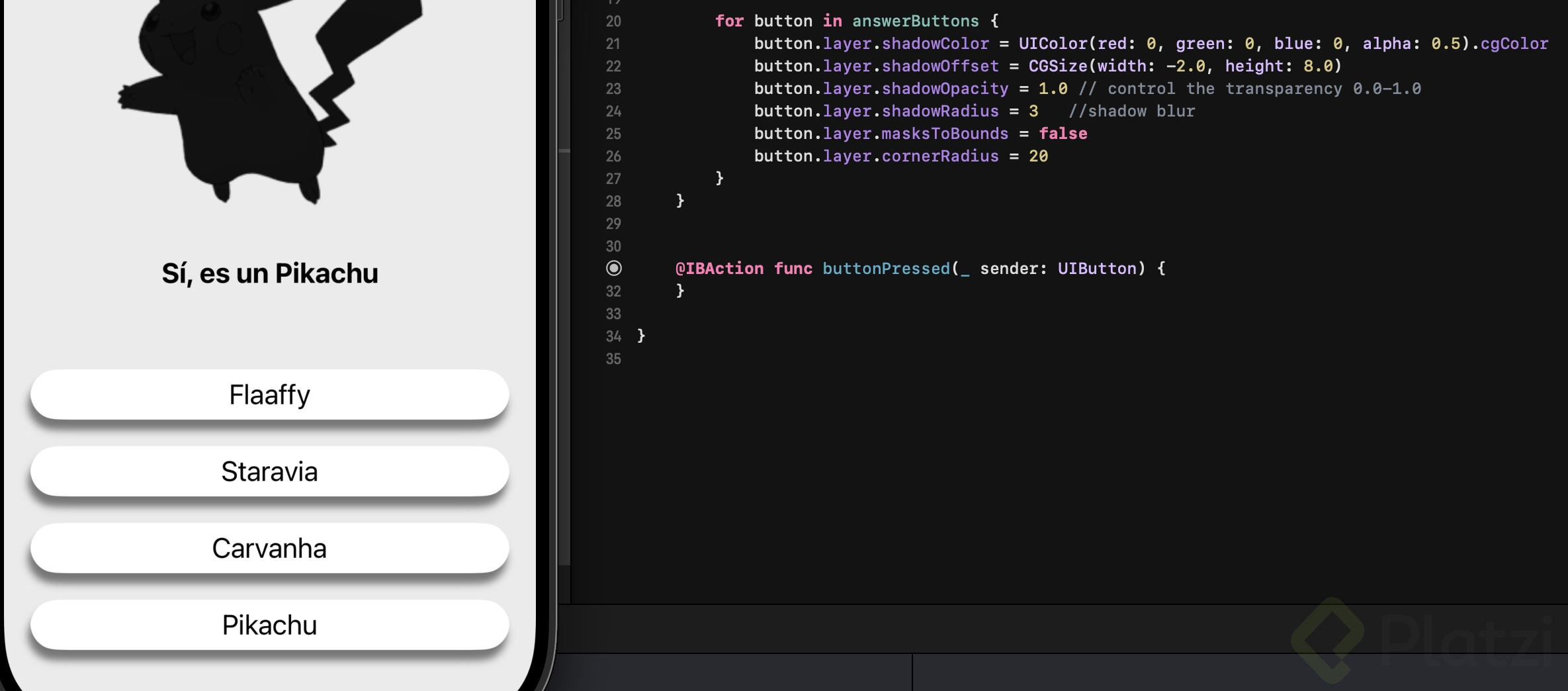Click line number 26 in the gutter
Image resolution: width=1568 pixels, height=691 pixels.
pos(613,156)
